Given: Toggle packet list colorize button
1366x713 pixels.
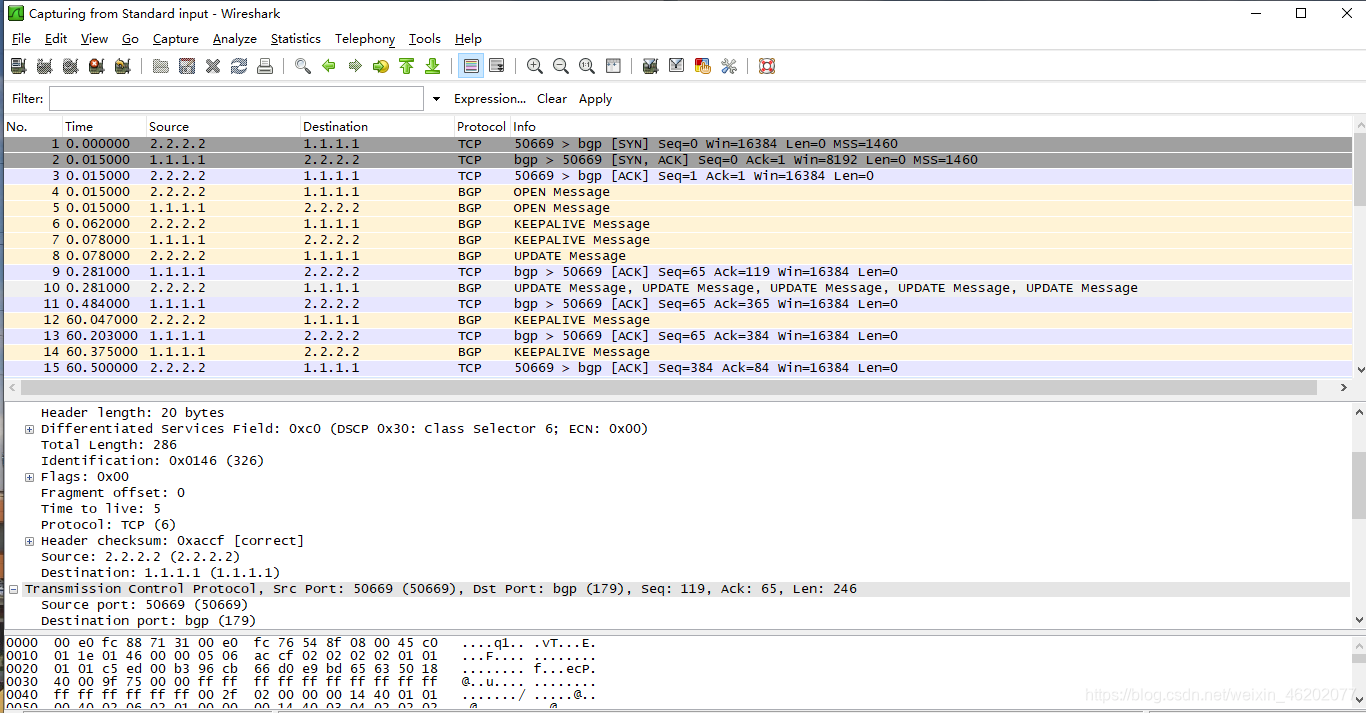Looking at the screenshot, I should (471, 66).
